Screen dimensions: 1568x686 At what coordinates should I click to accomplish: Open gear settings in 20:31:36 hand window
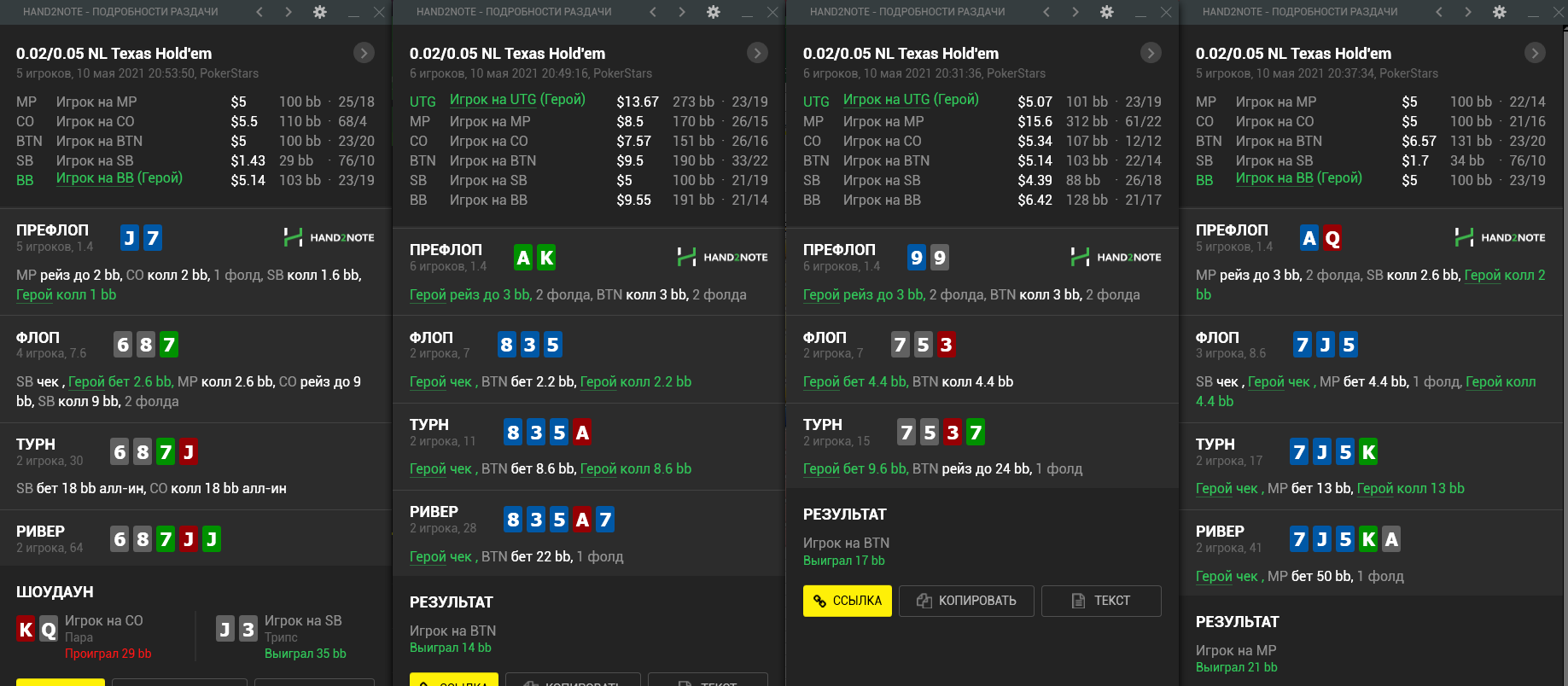tap(1106, 12)
